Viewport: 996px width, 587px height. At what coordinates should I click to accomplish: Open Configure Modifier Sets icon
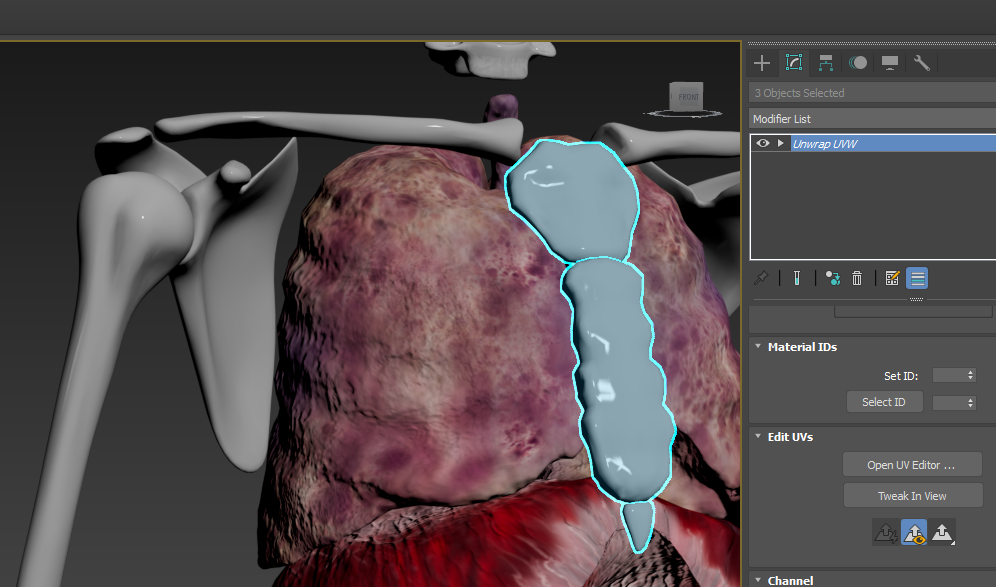(x=892, y=278)
